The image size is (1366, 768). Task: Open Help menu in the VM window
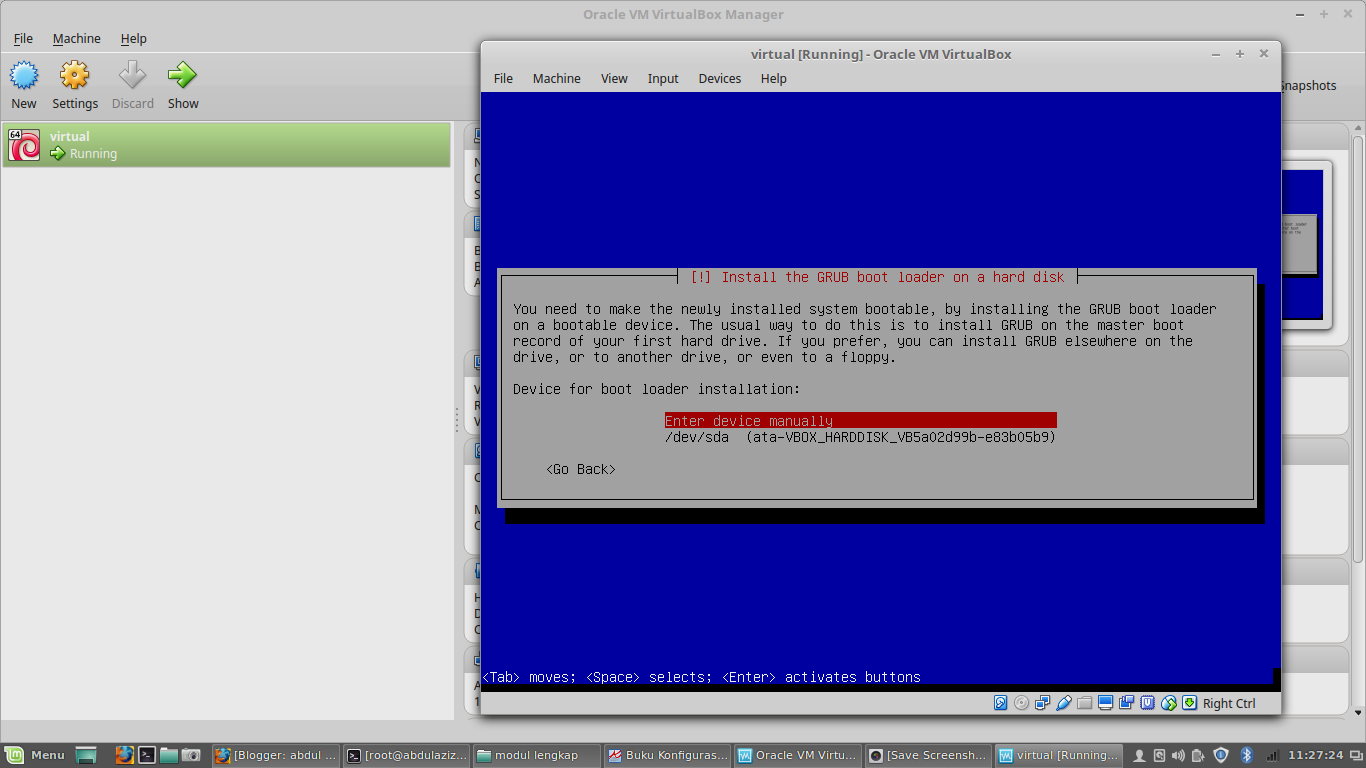pos(773,78)
